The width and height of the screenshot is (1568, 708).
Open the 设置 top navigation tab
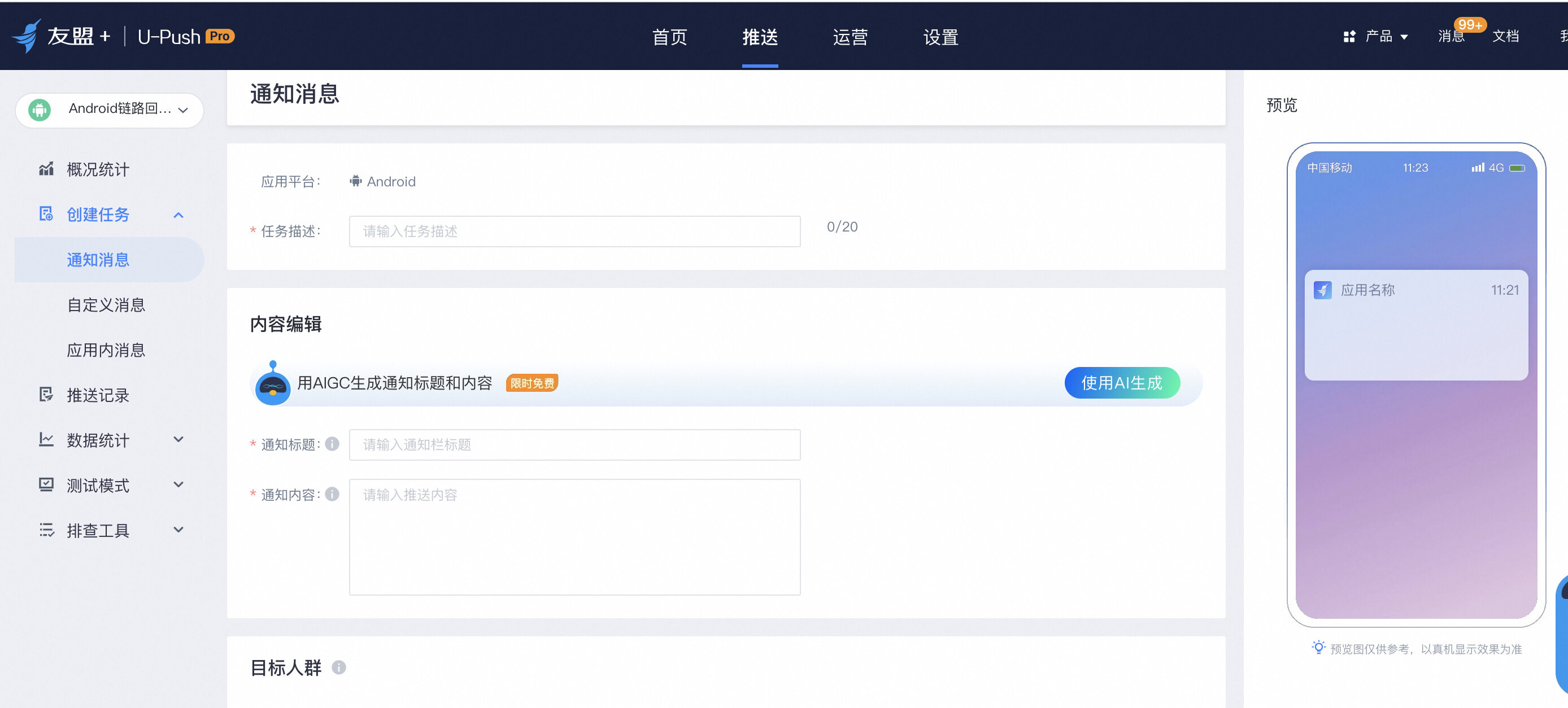pos(940,37)
